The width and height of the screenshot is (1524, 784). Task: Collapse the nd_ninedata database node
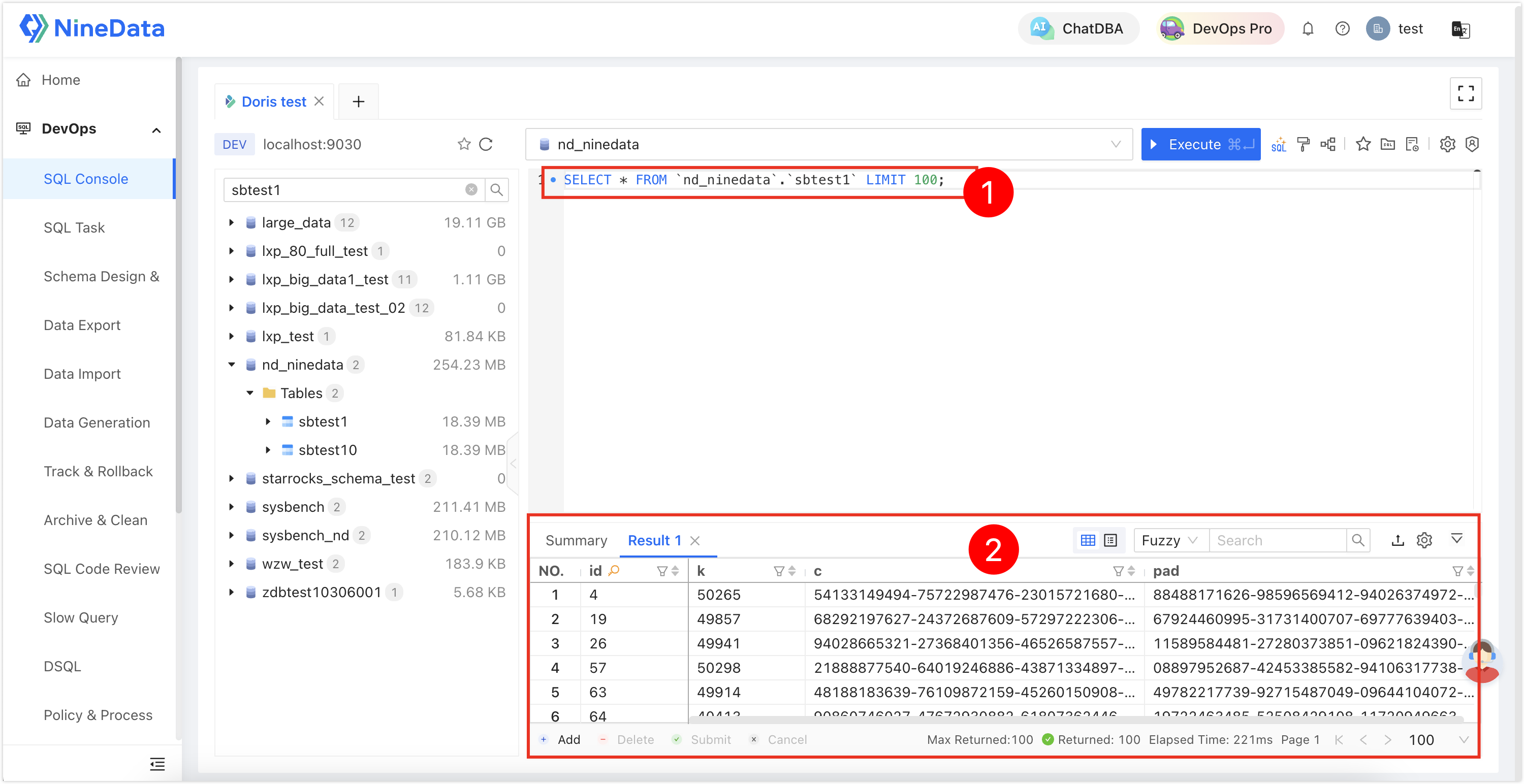[x=231, y=365]
